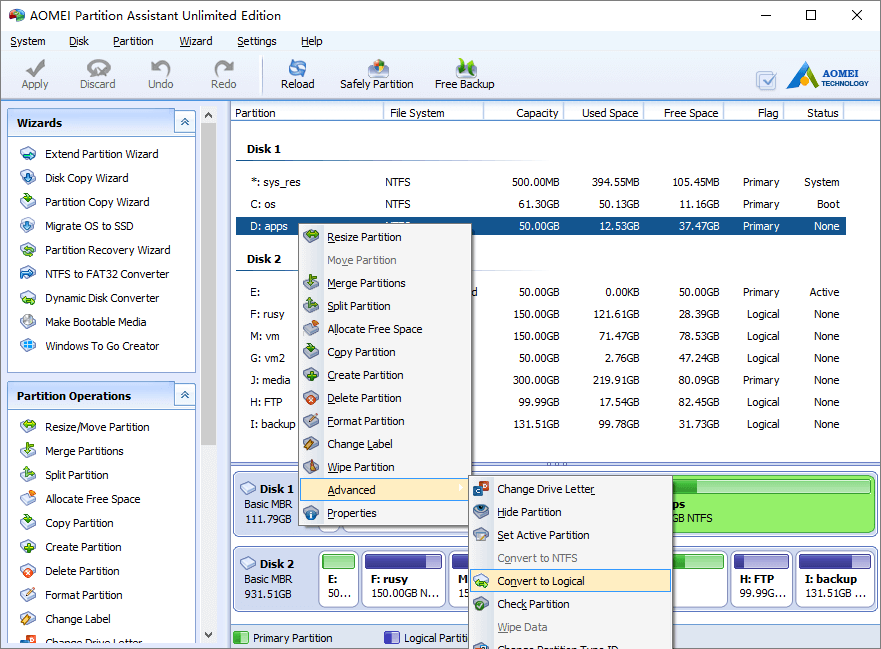
Task: Sort by the File System column header
Action: [433, 113]
